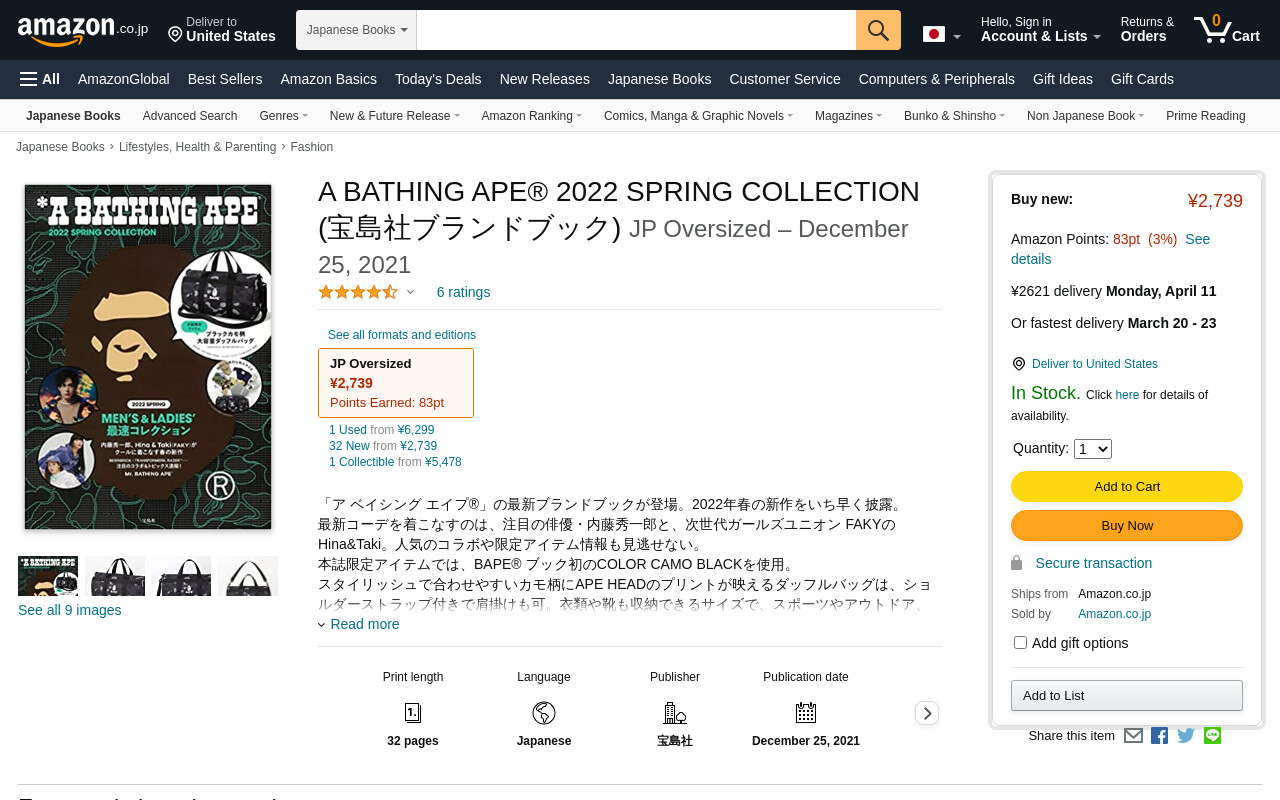
Task: Open Computers & Peripherals
Action: (937, 79)
